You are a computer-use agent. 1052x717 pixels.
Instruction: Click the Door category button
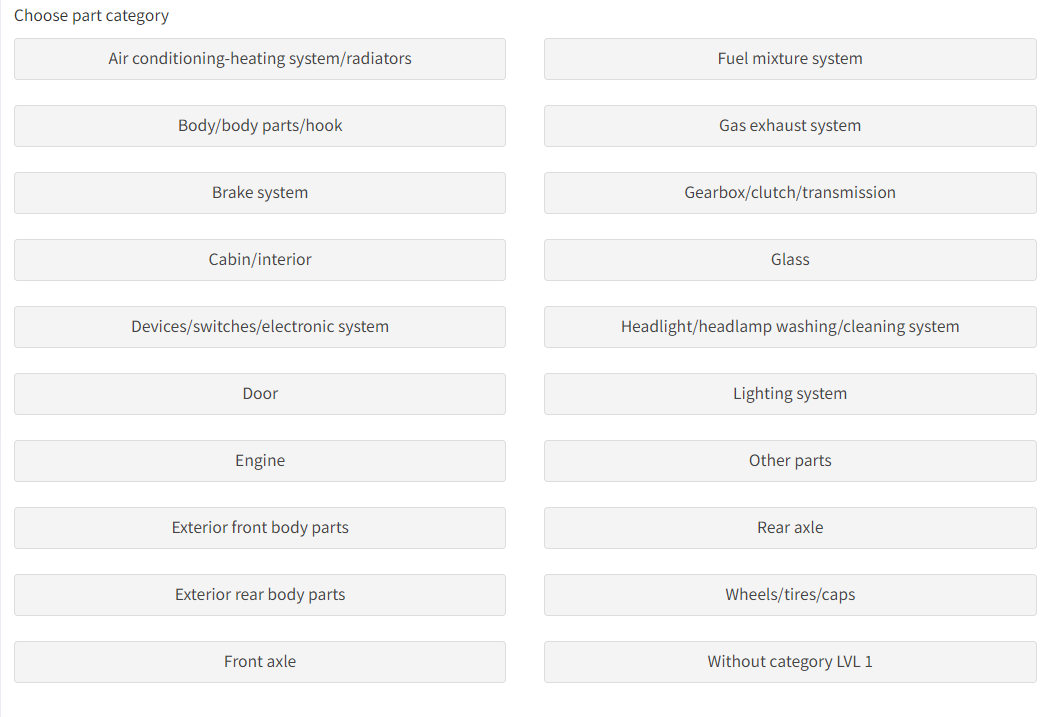tap(260, 394)
